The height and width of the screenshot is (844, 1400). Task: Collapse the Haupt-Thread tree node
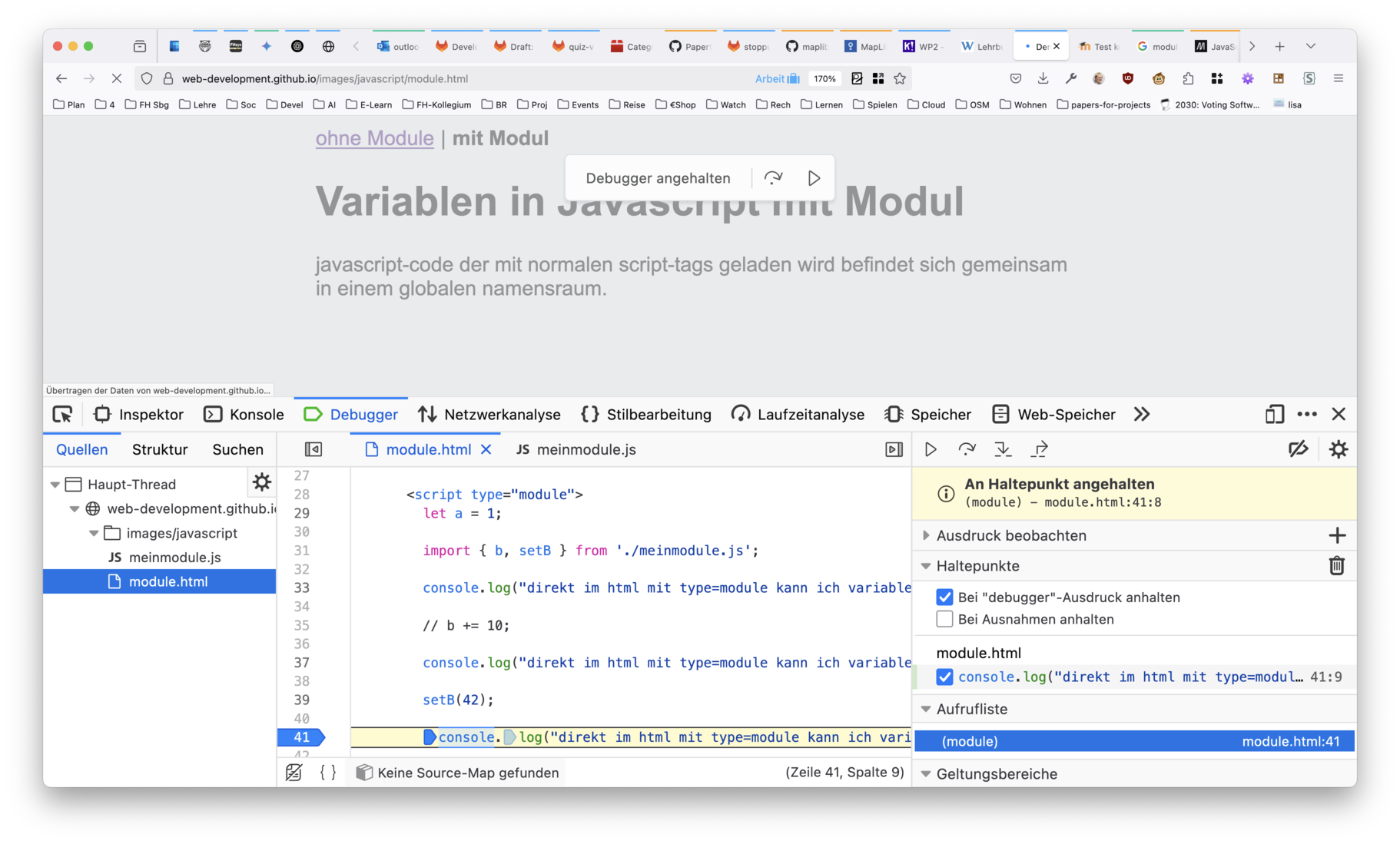pos(55,485)
